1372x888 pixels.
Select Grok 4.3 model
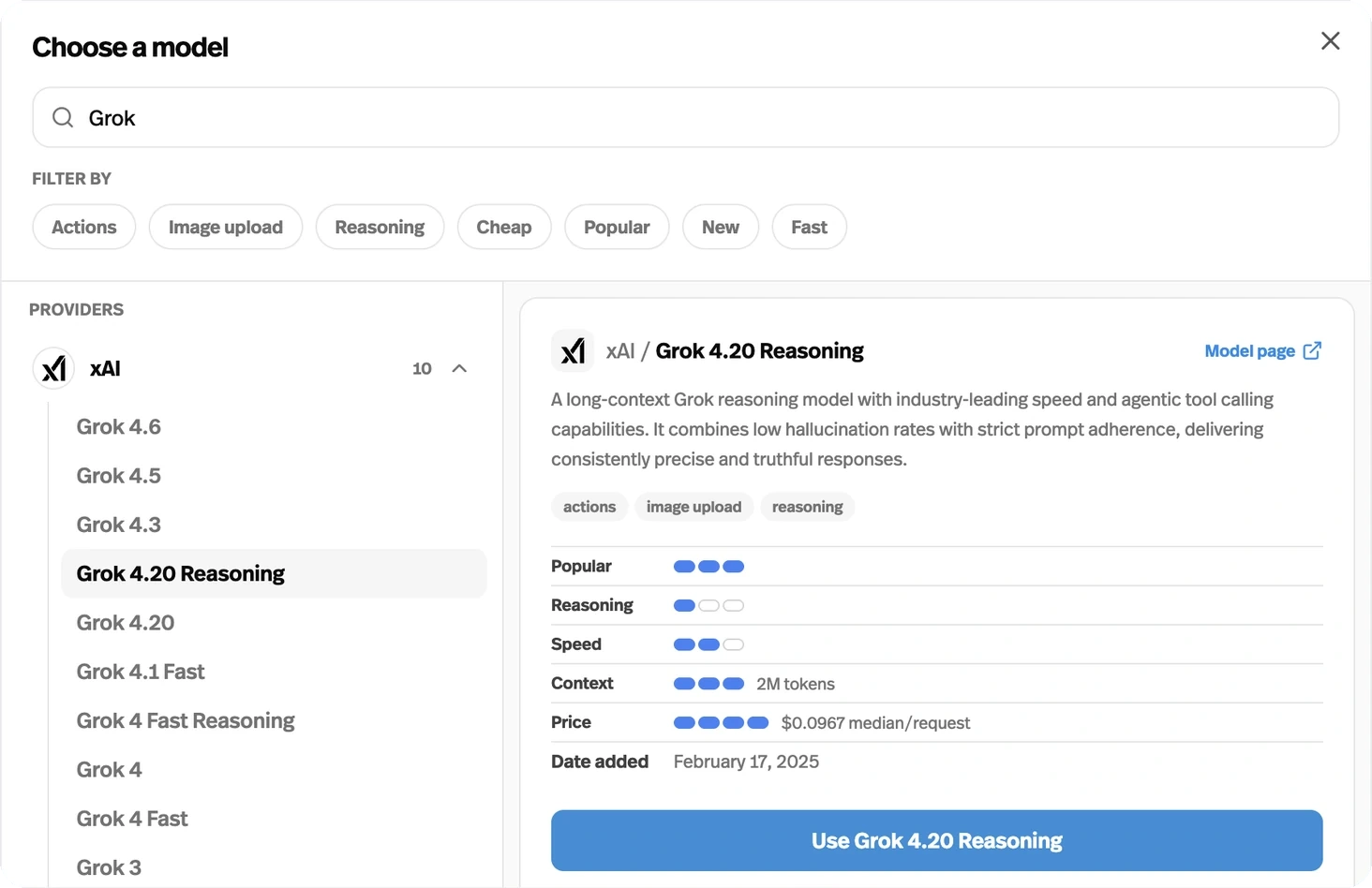click(274, 525)
